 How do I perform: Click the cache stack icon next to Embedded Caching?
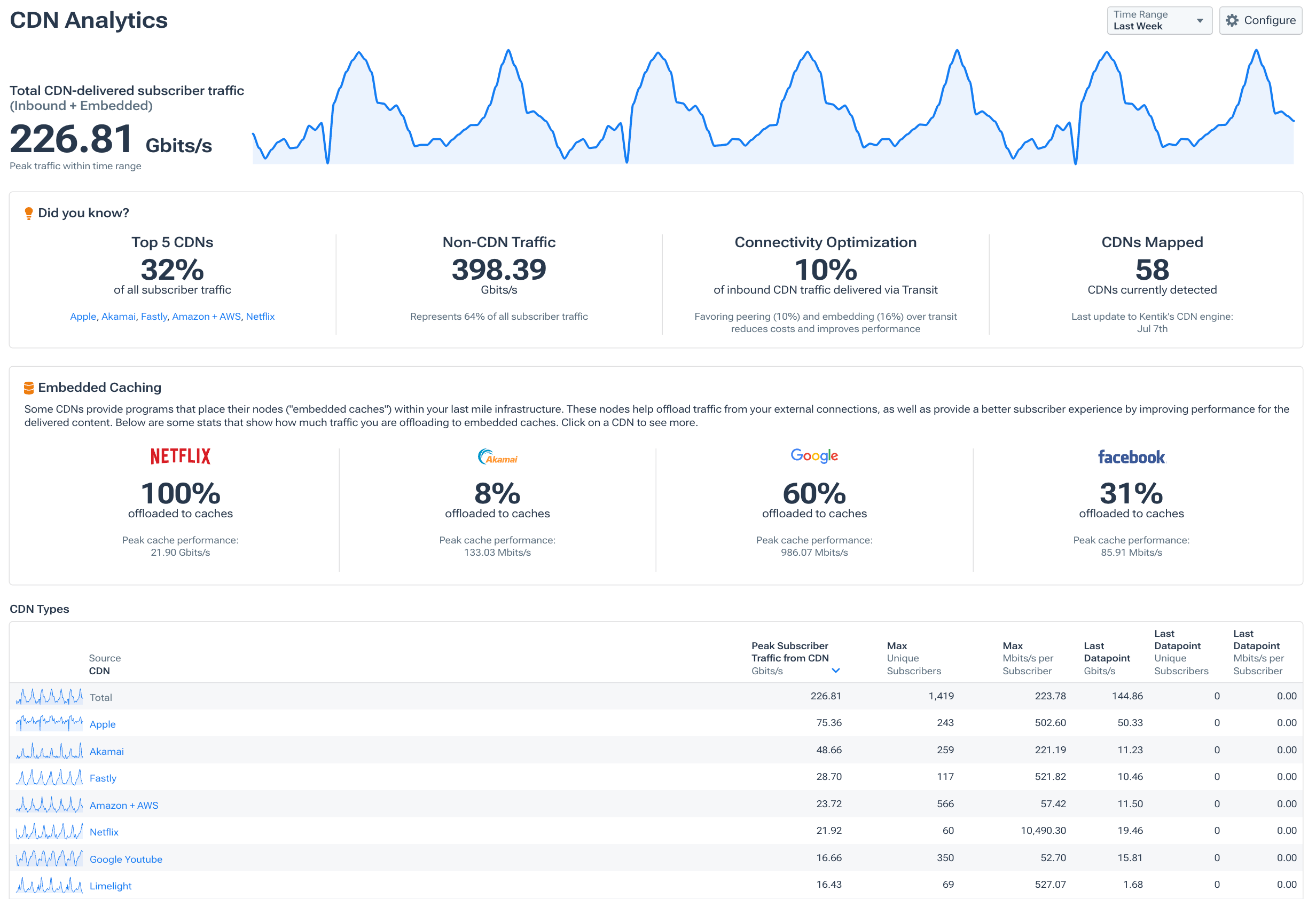click(x=28, y=387)
